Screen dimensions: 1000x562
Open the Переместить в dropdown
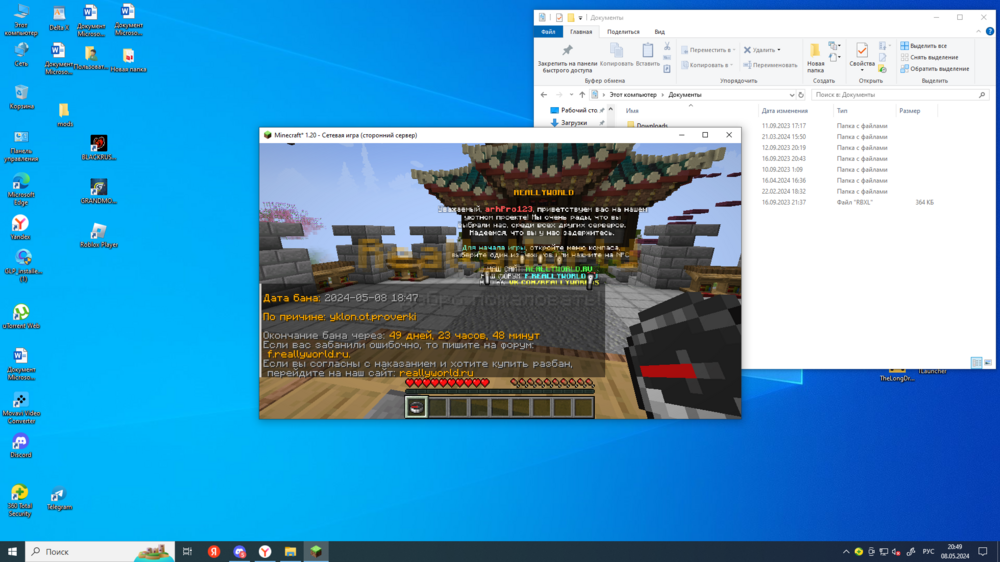[708, 50]
